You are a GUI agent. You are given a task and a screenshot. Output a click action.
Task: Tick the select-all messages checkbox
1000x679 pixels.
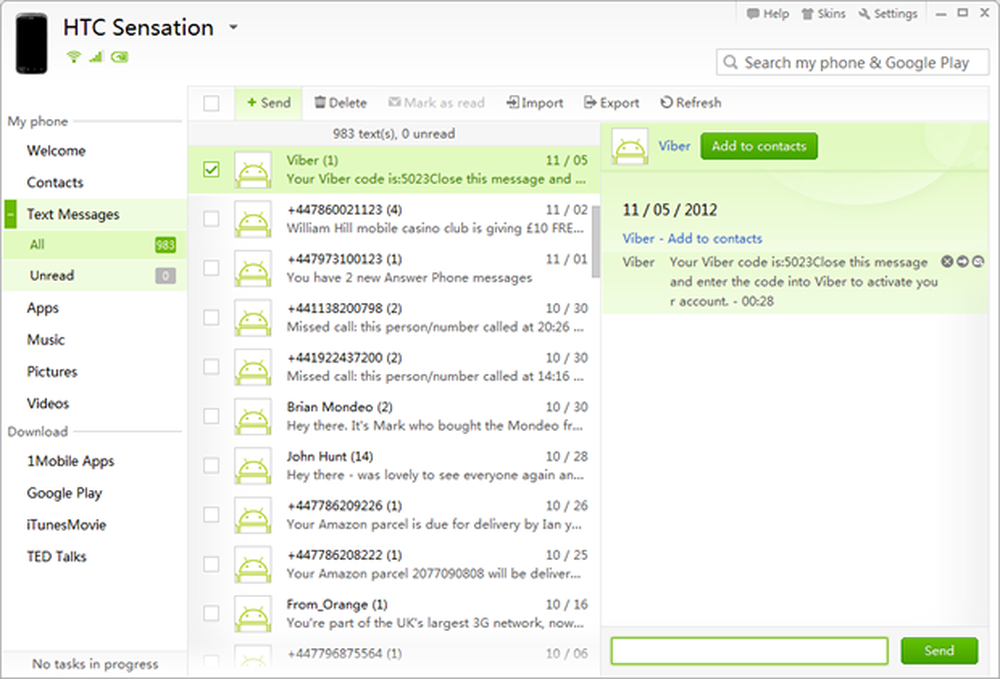click(x=211, y=103)
